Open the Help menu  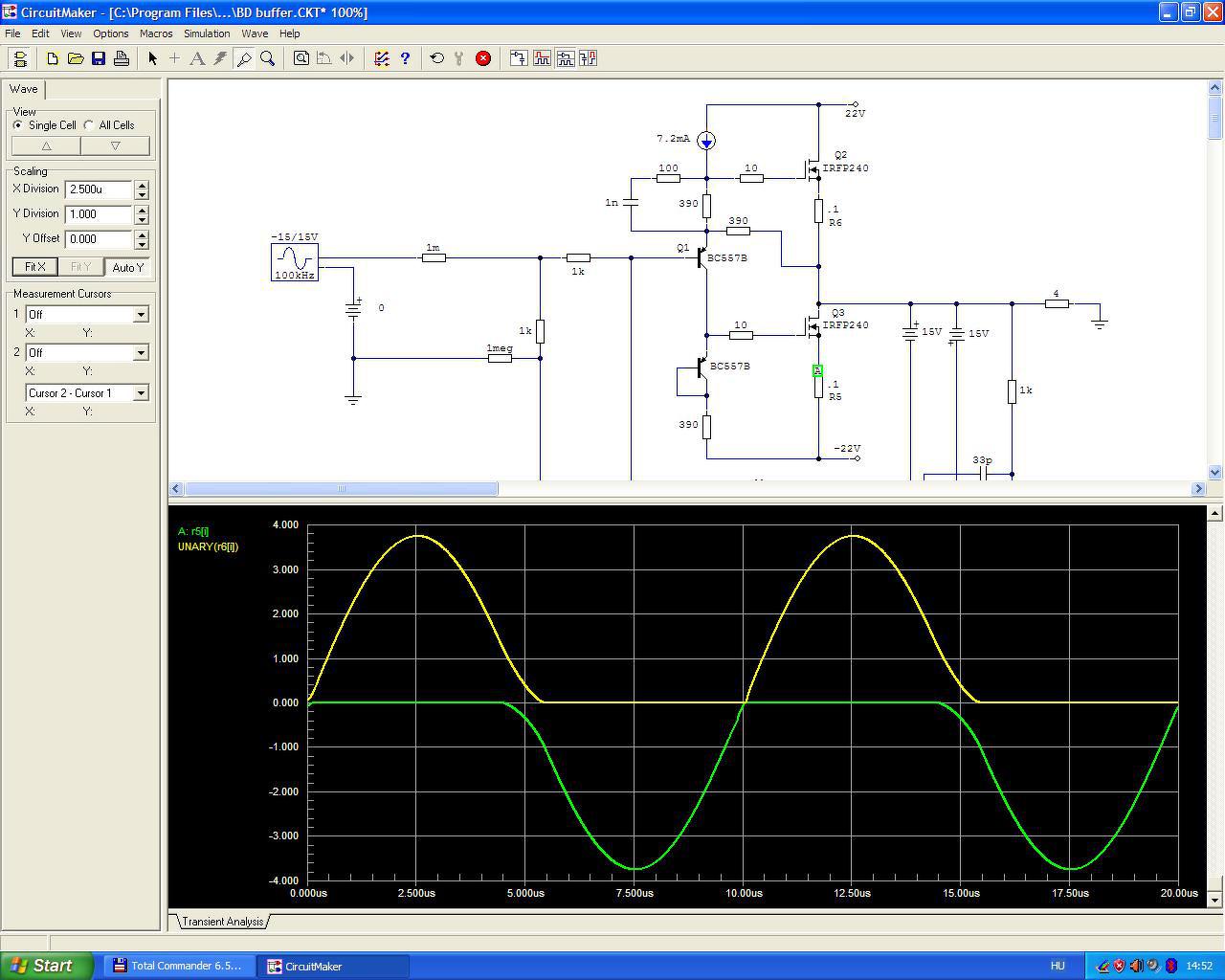click(x=289, y=33)
